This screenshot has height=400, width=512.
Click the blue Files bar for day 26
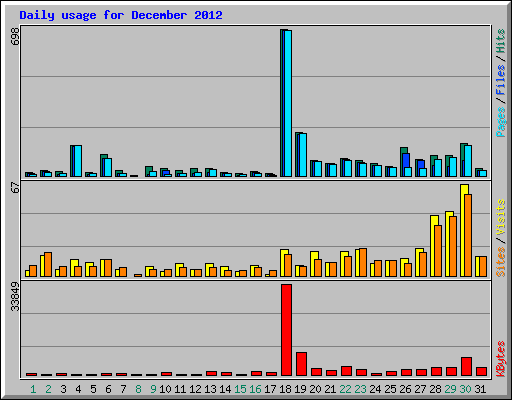point(406,160)
